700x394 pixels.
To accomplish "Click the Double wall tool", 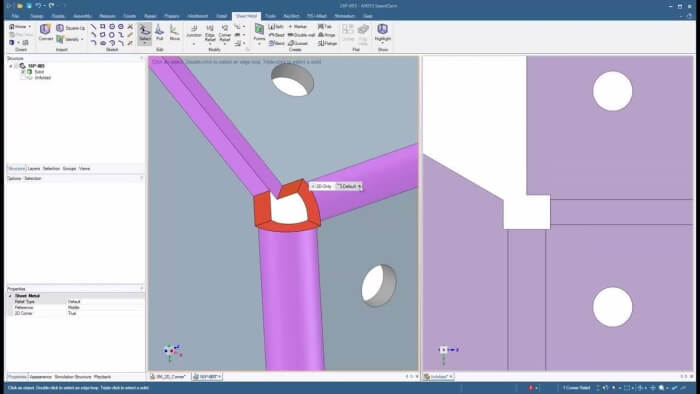I will [301, 35].
